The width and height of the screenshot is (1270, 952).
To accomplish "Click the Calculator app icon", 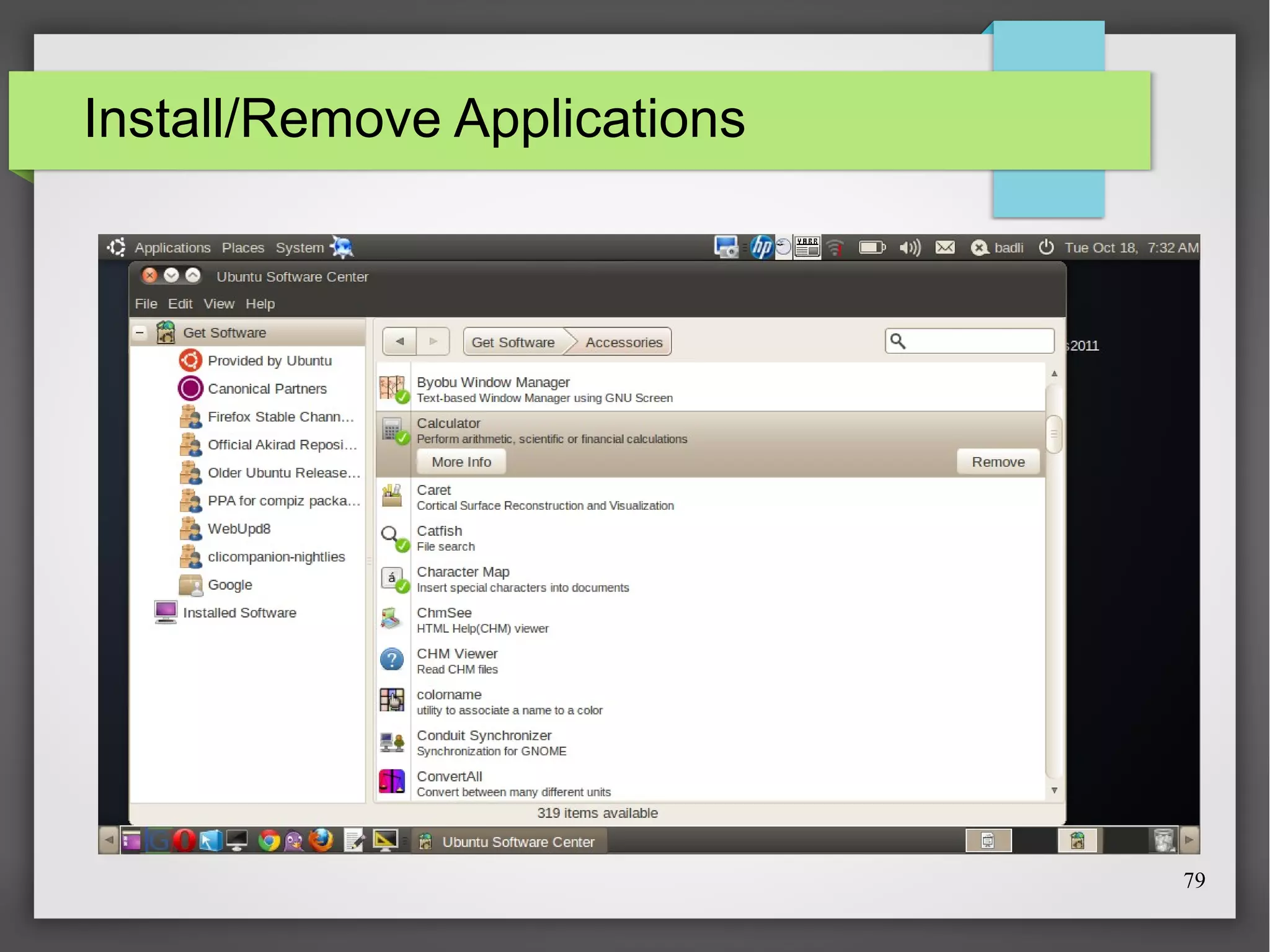I will point(394,430).
